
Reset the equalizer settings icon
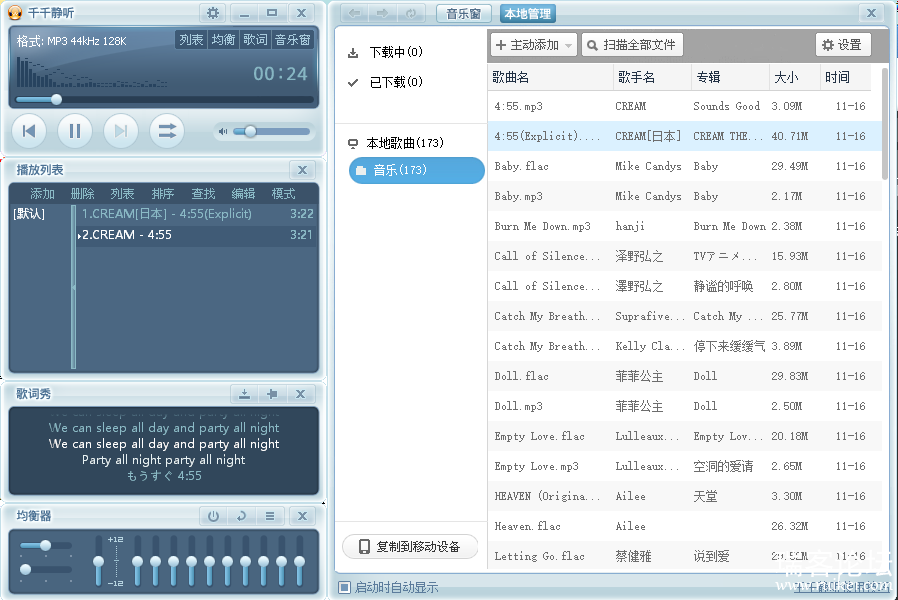pyautogui.click(x=241, y=516)
